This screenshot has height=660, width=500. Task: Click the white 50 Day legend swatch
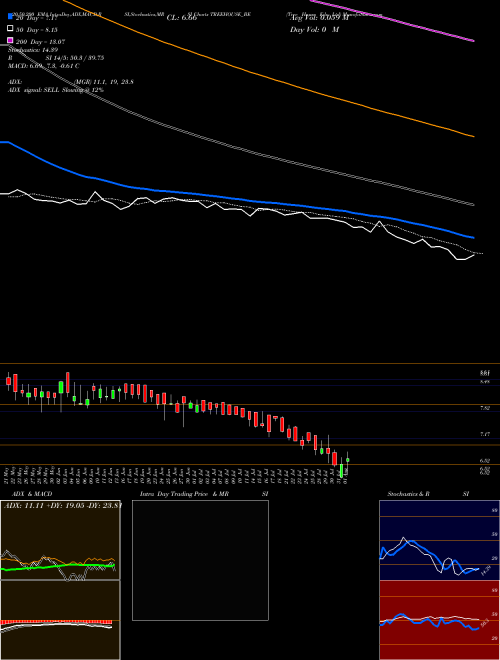point(10,29)
